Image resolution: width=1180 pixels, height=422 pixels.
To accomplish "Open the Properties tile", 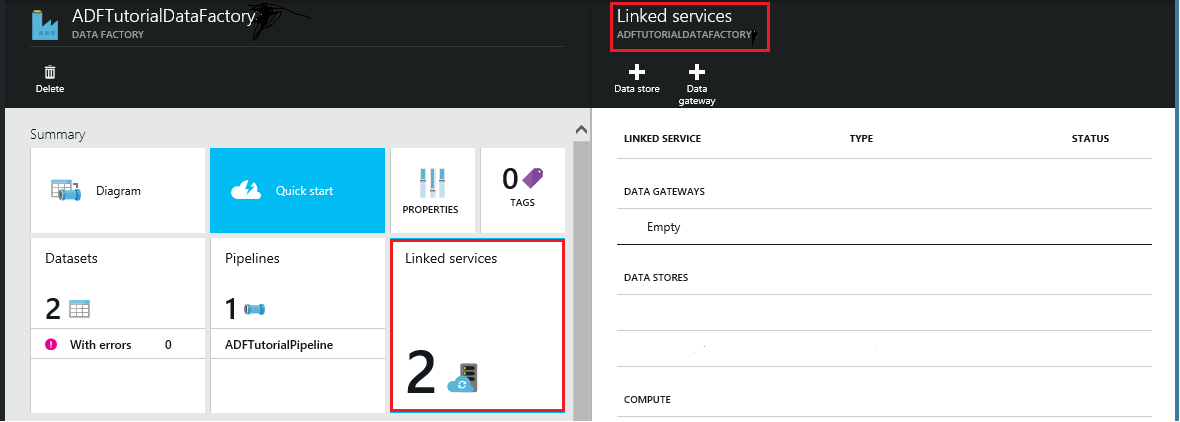I will [x=430, y=190].
